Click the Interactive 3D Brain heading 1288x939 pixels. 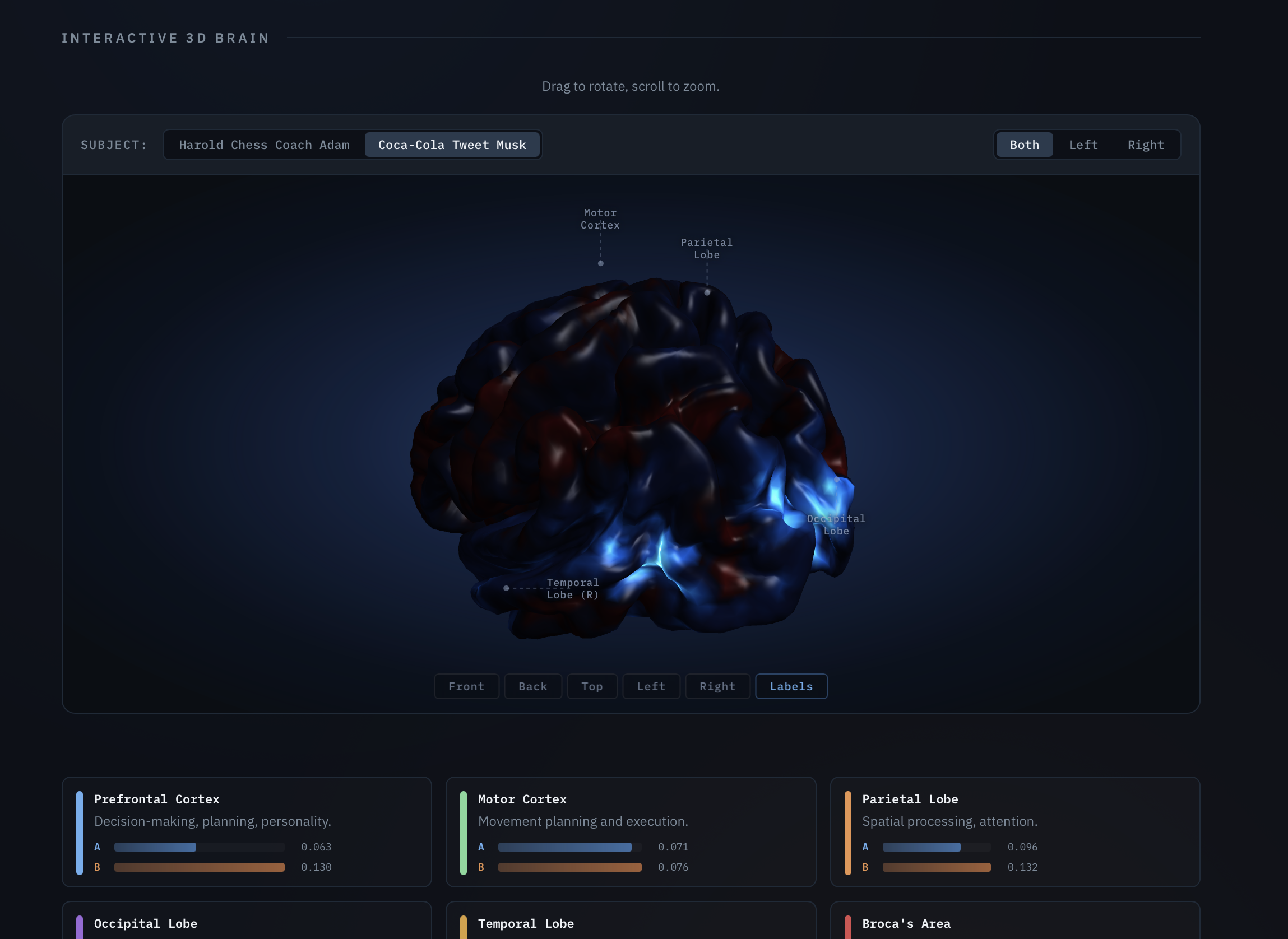click(165, 38)
